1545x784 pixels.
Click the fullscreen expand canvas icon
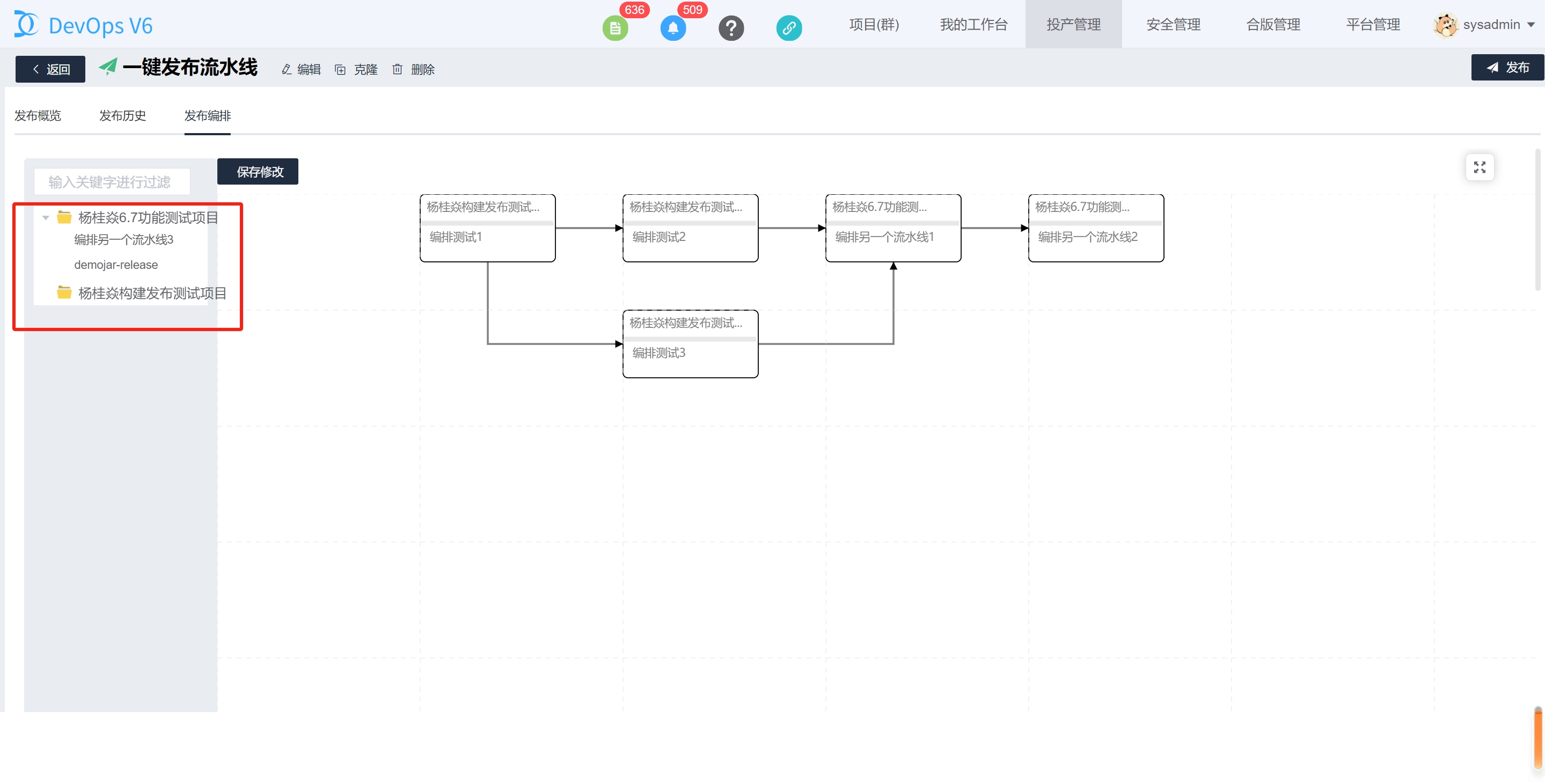point(1479,167)
